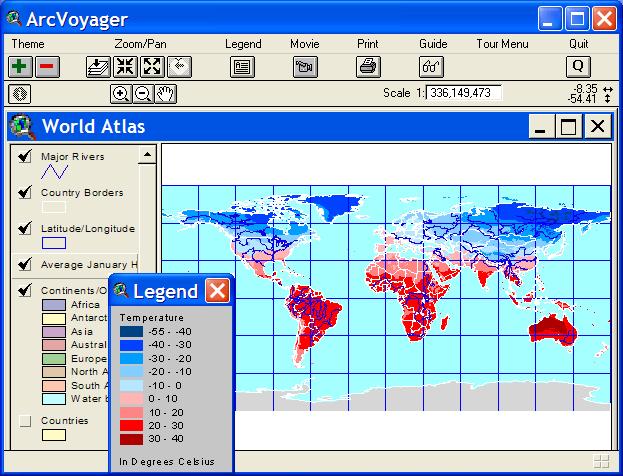
Task: Enable the Countries theme checkbox
Action: [25, 421]
